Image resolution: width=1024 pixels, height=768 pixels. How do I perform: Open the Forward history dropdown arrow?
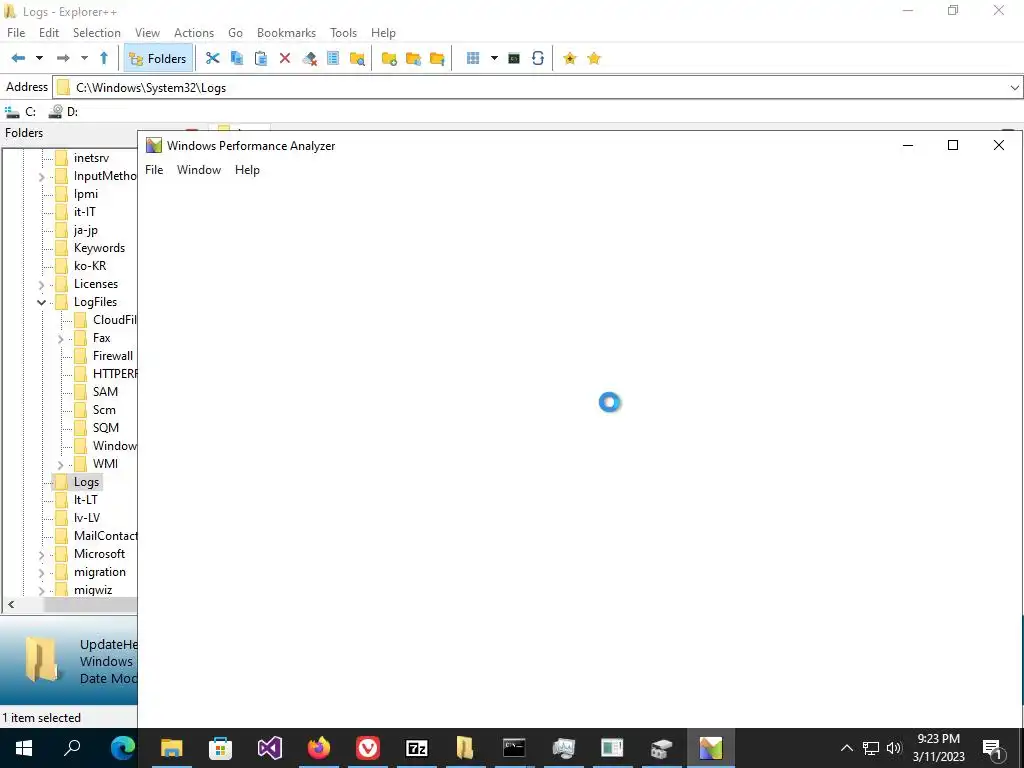coord(84,59)
